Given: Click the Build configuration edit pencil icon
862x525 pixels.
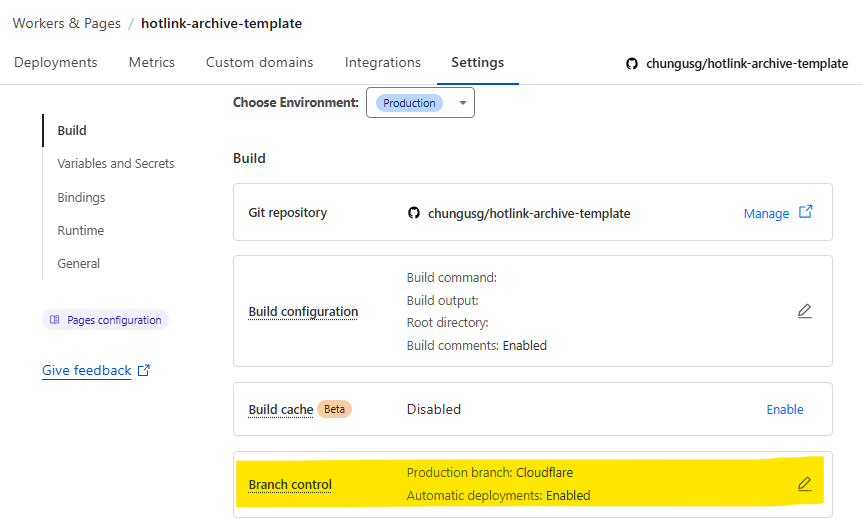Looking at the screenshot, I should point(804,311).
